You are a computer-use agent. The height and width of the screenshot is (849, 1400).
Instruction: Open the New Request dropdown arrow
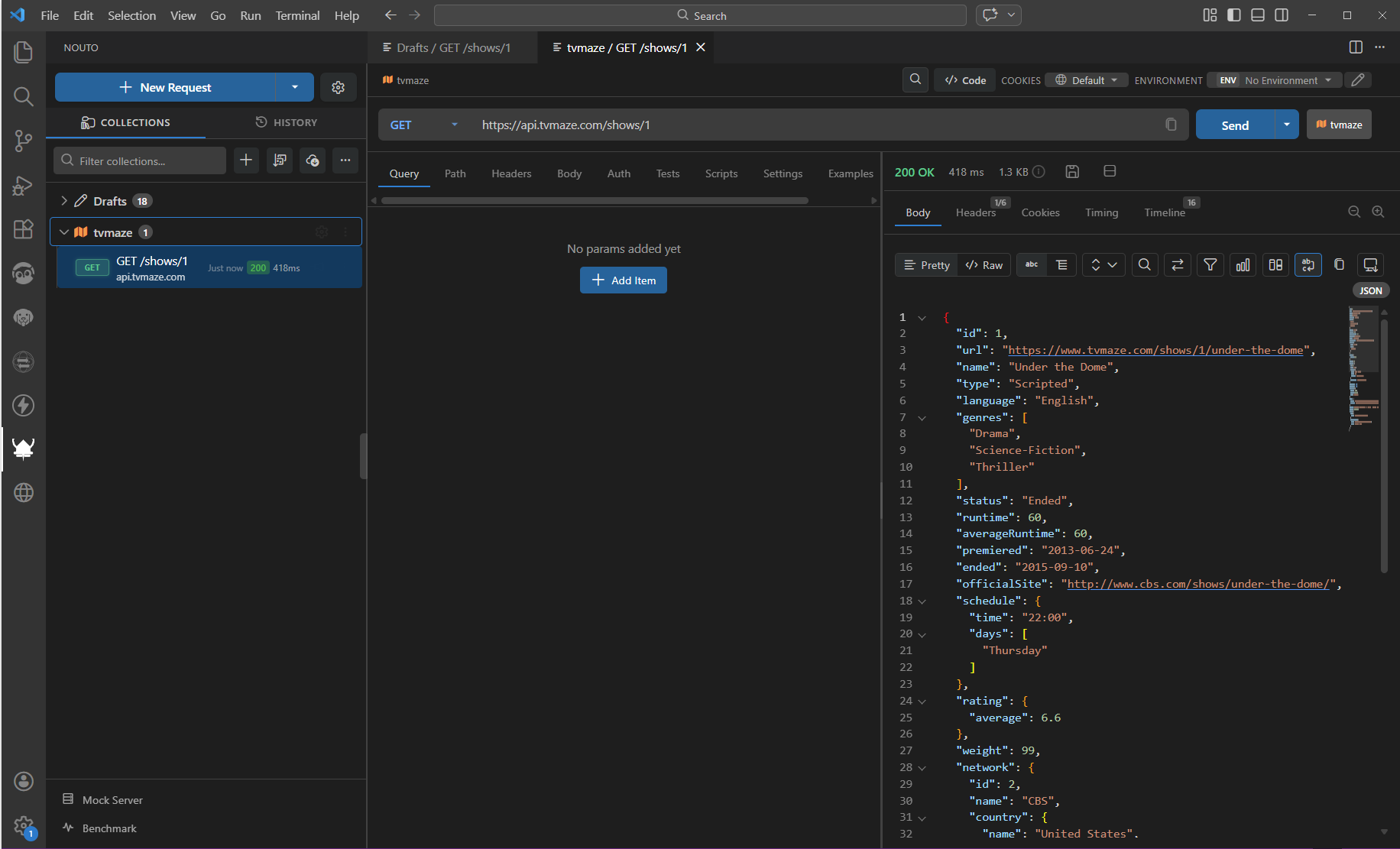coord(295,87)
